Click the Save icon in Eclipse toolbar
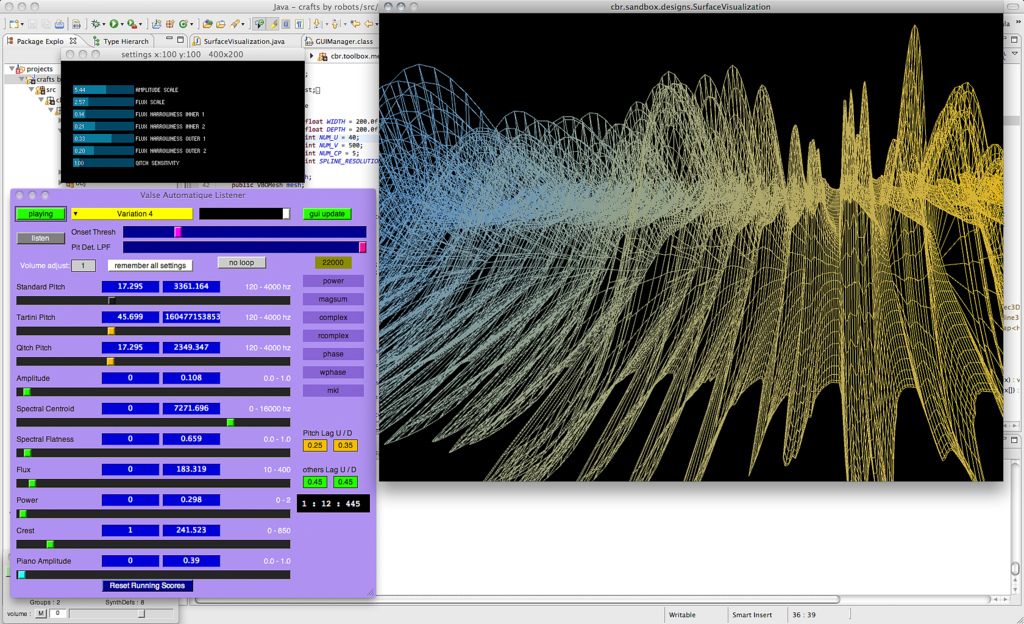Viewport: 1024px width, 624px height. (x=33, y=24)
